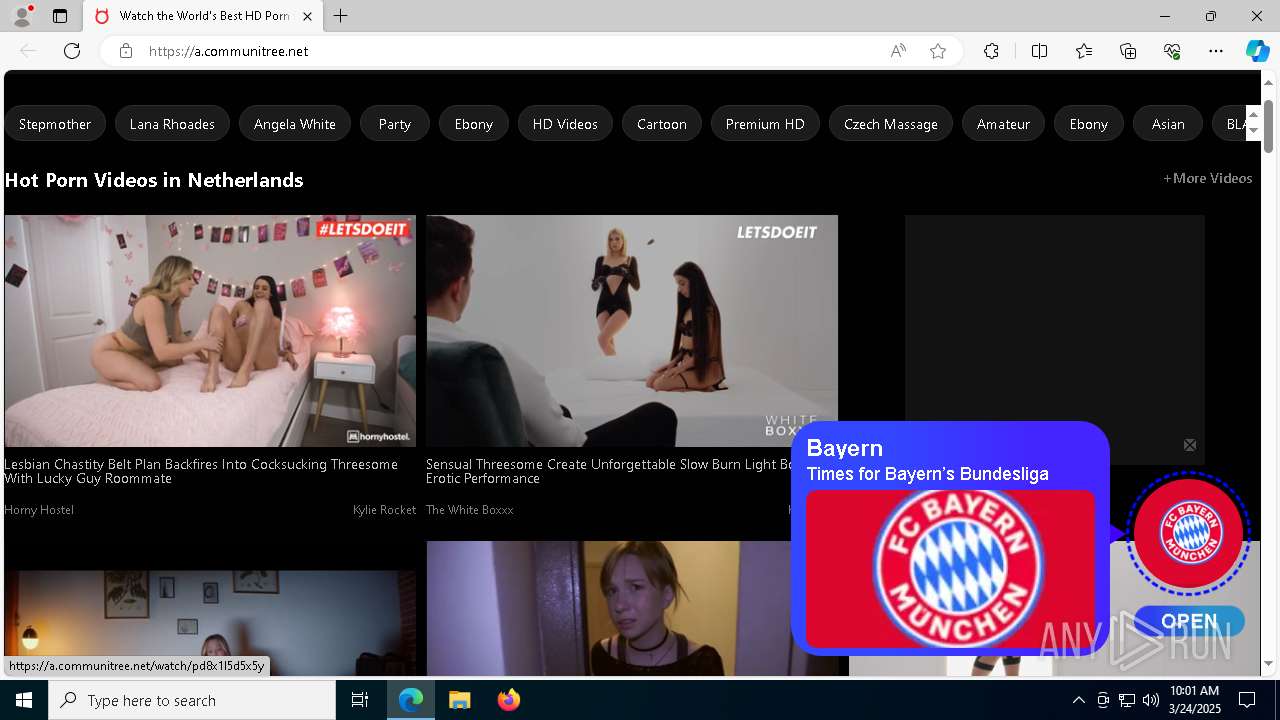1280x720 pixels.
Task: Open the video thumbnail with #LETSDOEIT watermark
Action: point(210,331)
